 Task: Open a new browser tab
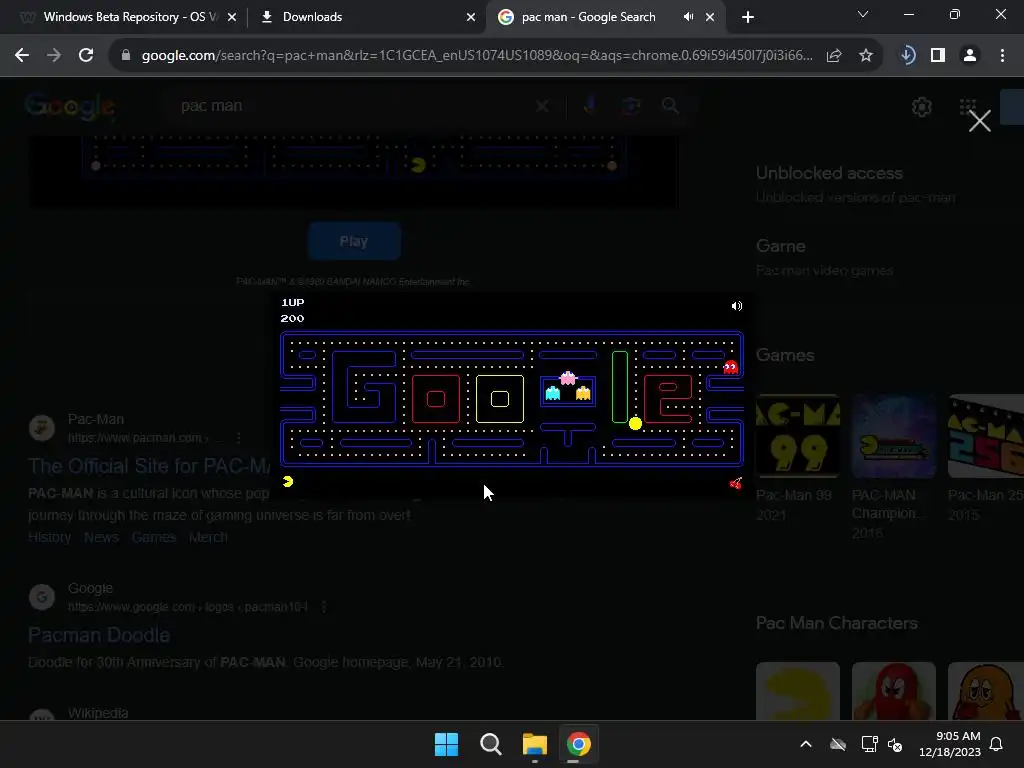coord(748,17)
